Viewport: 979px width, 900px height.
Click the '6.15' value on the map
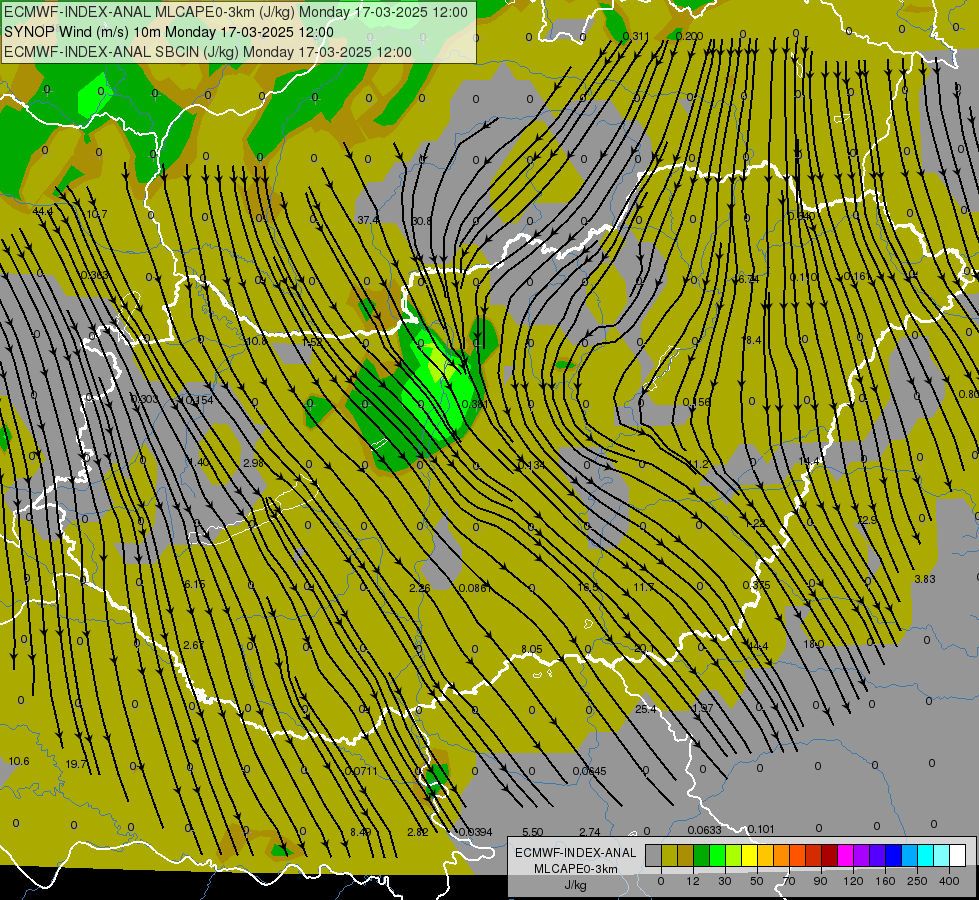(194, 585)
